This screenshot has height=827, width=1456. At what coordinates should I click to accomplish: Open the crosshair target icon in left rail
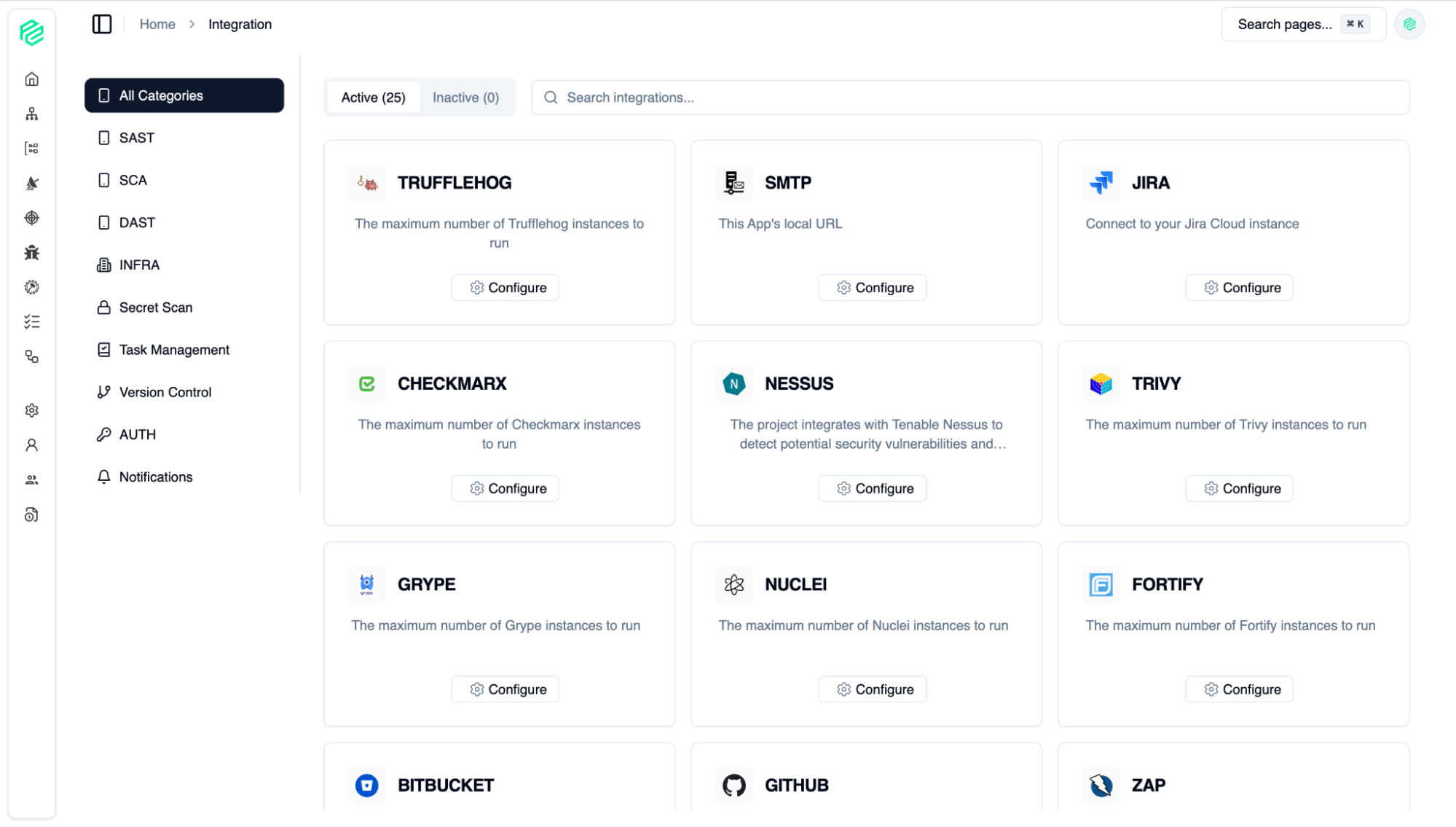pos(31,218)
